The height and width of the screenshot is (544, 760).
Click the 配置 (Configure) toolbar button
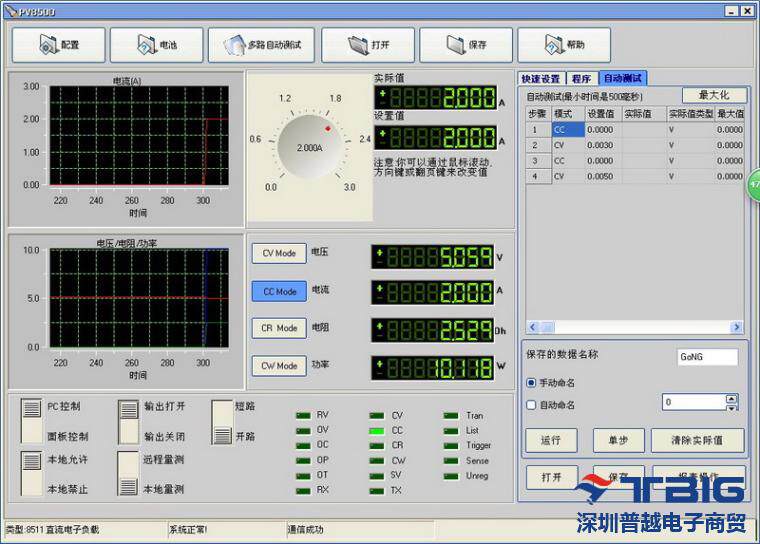tap(58, 45)
